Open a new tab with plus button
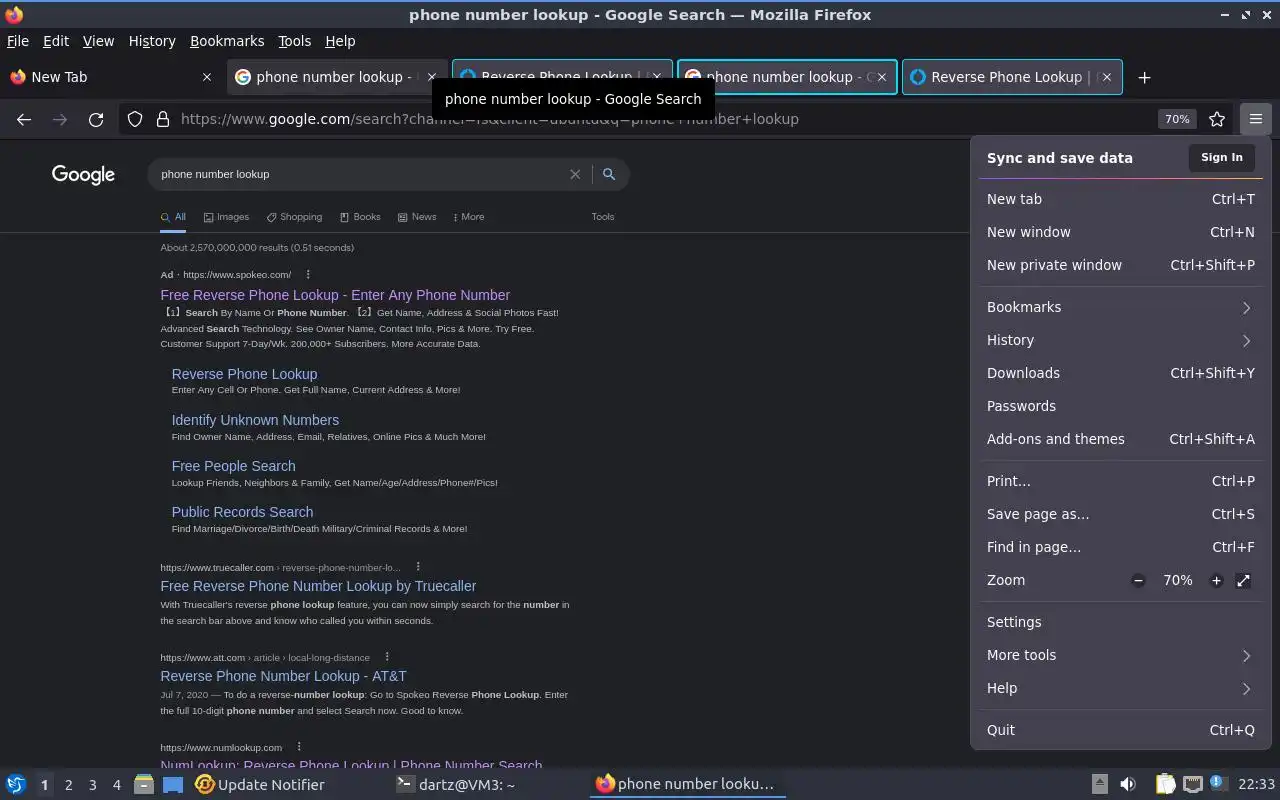Viewport: 1280px width, 800px height. [1145, 77]
